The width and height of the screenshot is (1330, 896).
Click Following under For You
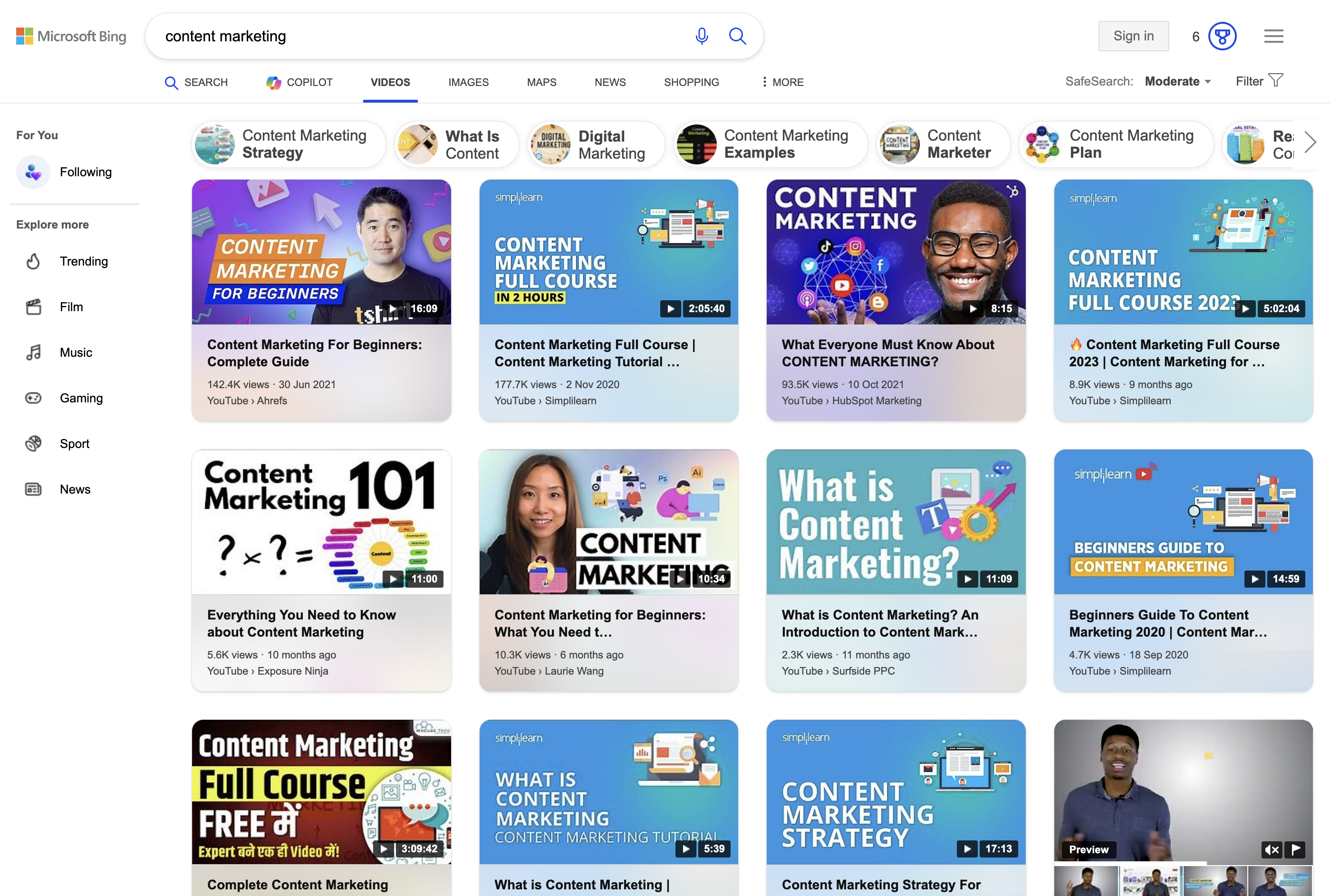tap(86, 172)
